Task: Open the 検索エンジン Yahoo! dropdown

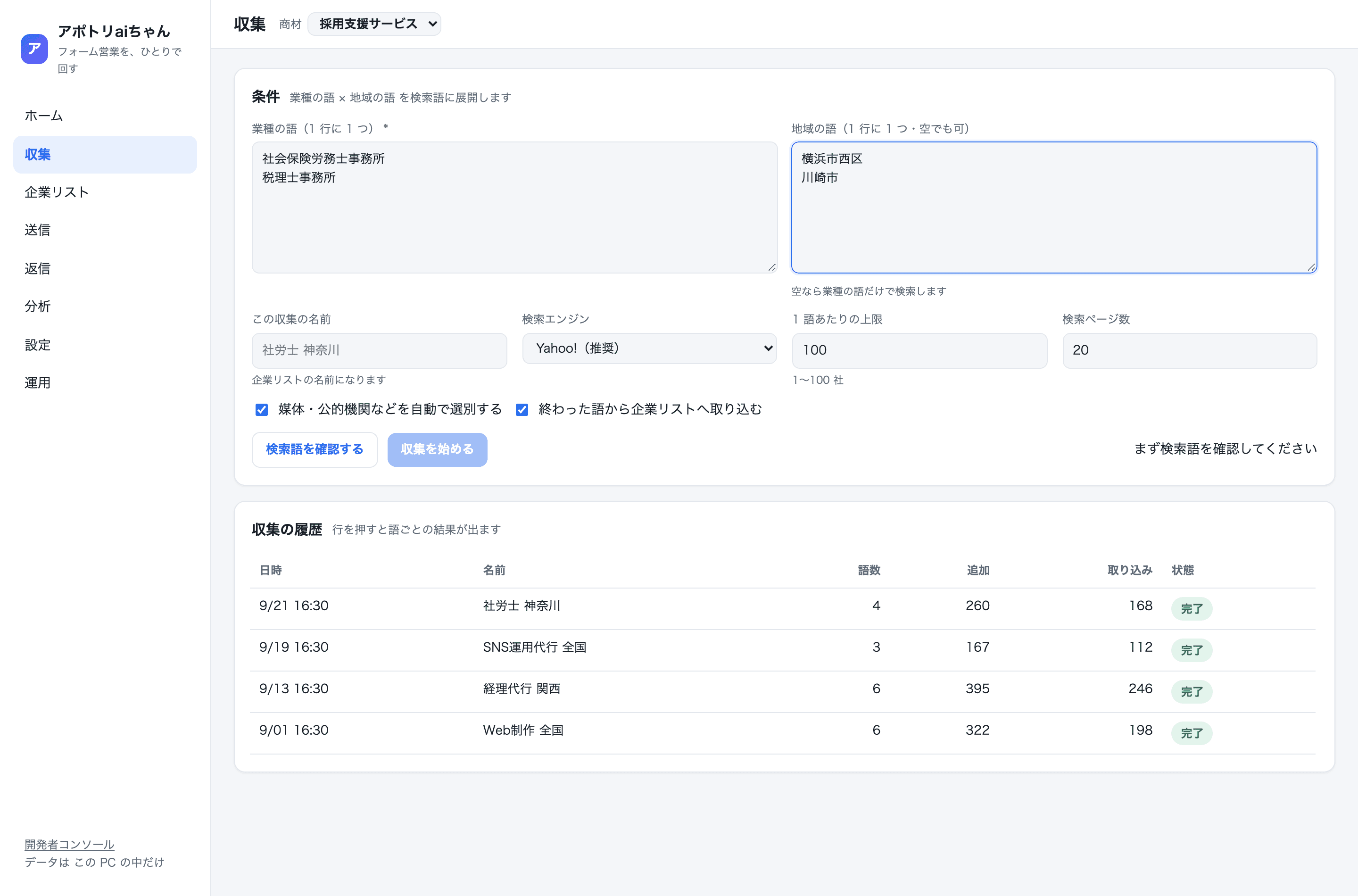Action: (x=650, y=348)
